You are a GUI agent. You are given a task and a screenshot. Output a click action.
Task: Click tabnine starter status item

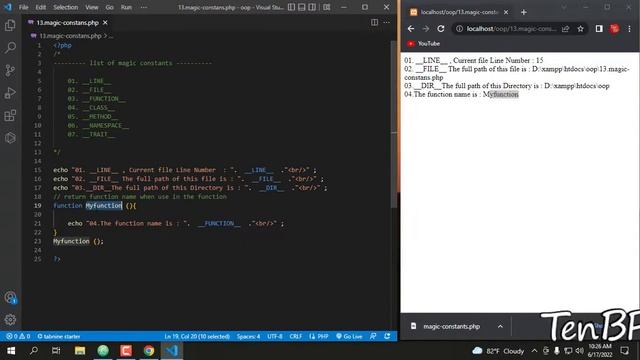tap(59, 336)
